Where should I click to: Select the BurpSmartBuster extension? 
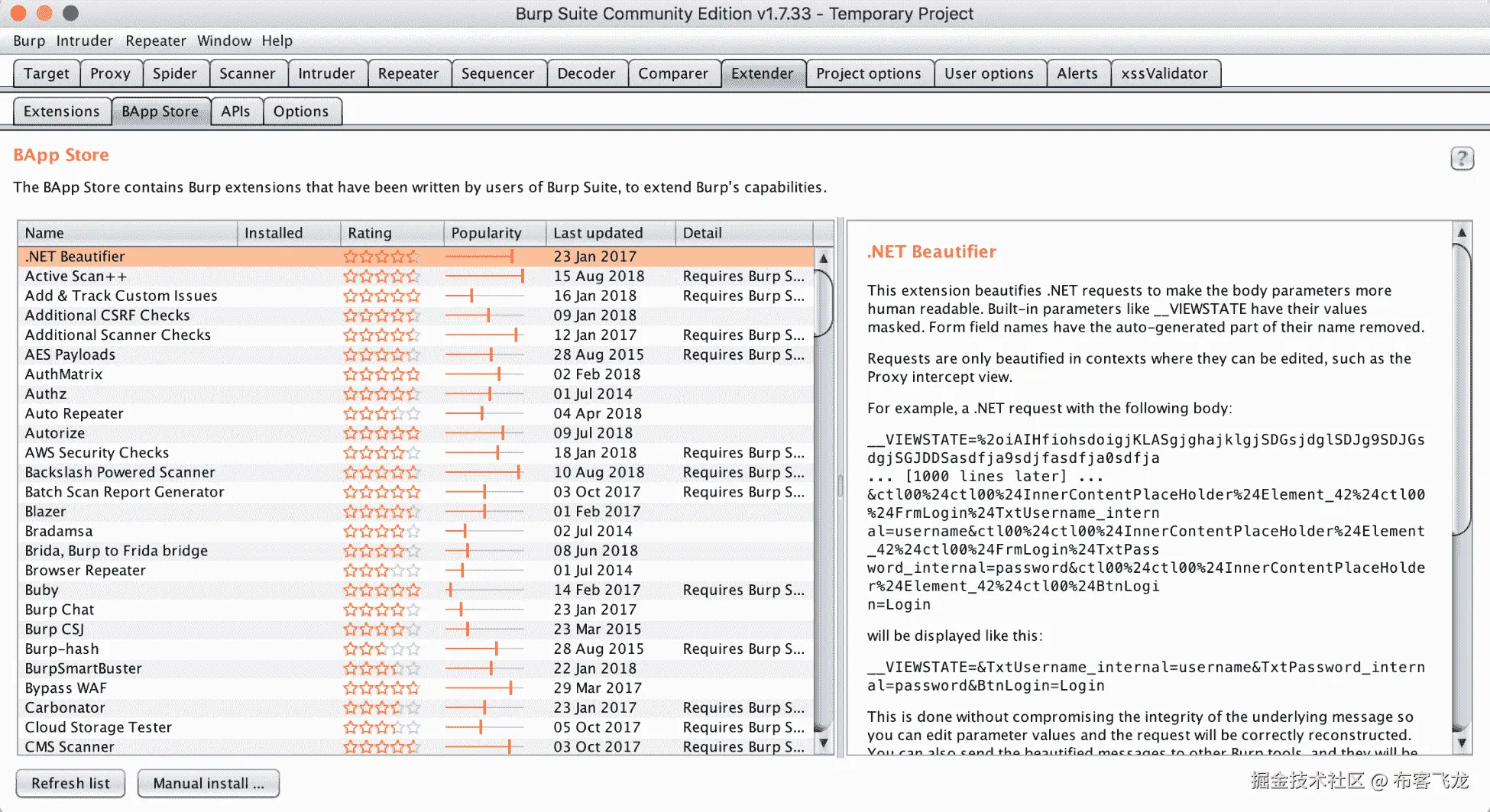[416, 668]
